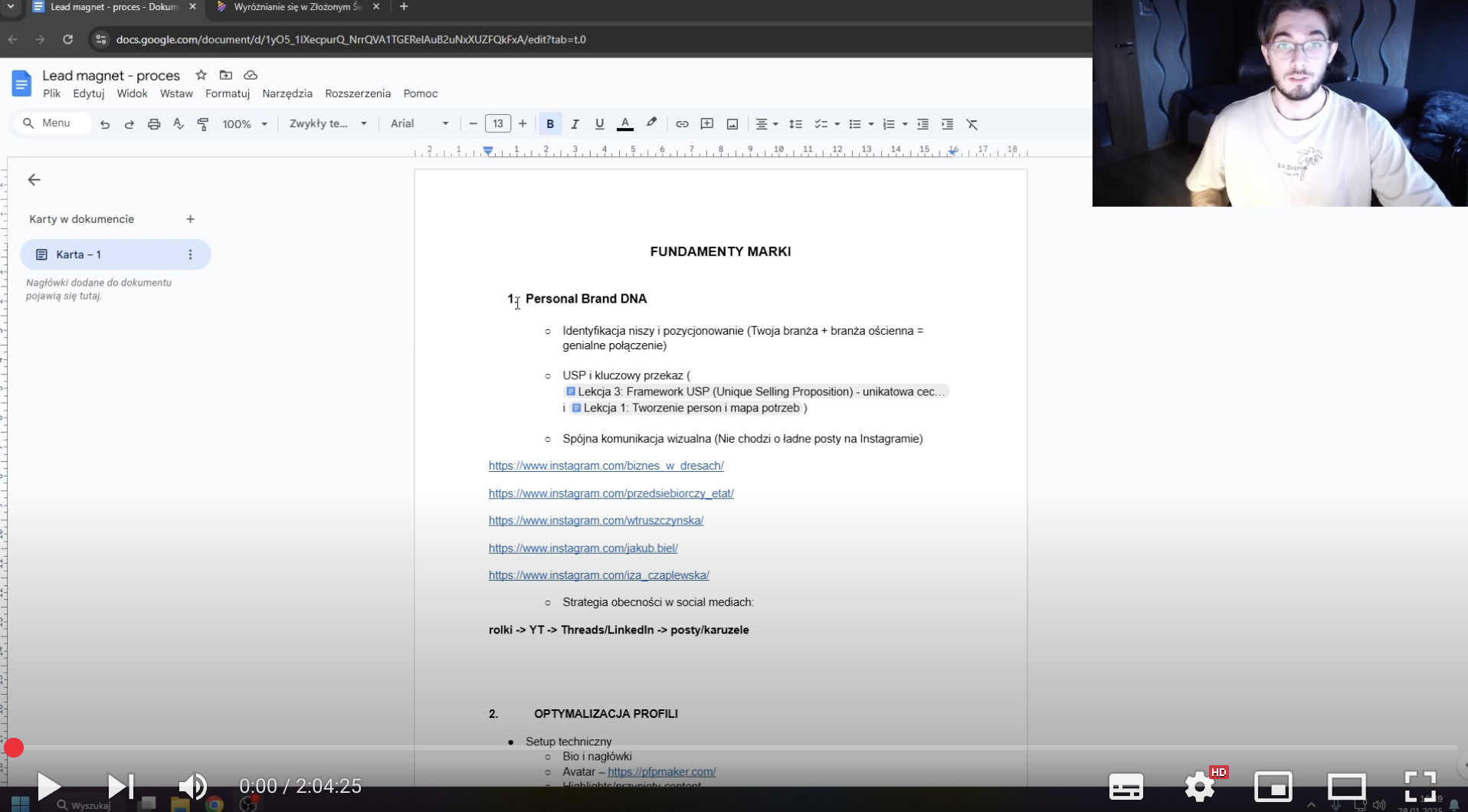Open the Narzędzia menu
This screenshot has width=1468, height=812.
tap(287, 93)
